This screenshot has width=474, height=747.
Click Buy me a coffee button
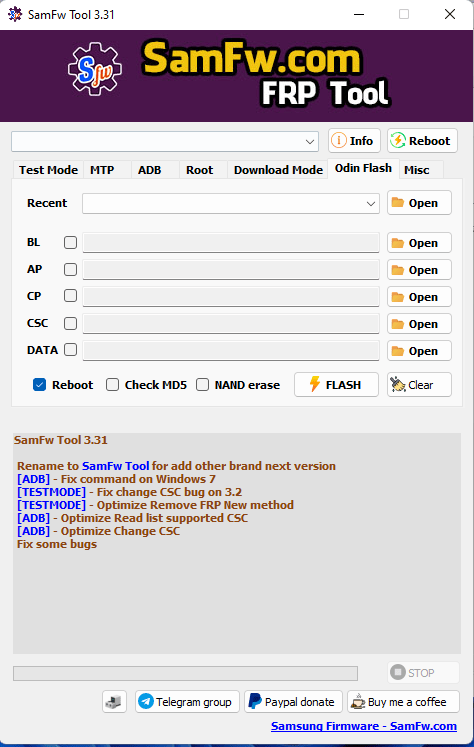tap(403, 702)
